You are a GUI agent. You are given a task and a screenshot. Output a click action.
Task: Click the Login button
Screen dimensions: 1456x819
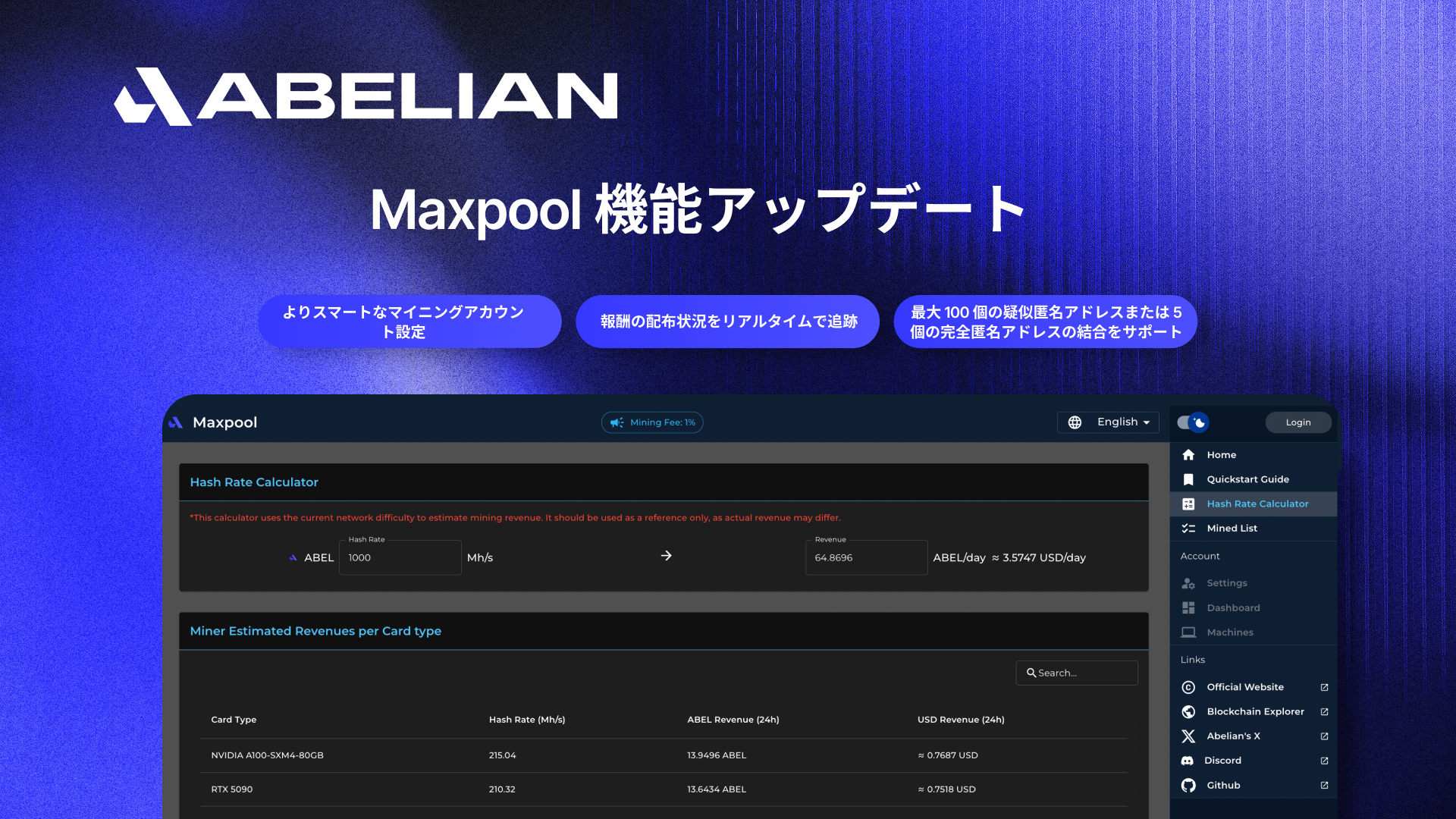tap(1298, 422)
